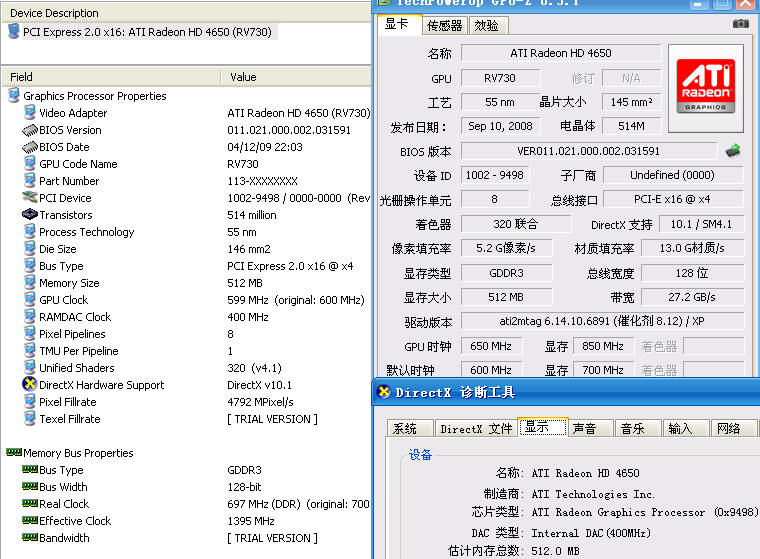Click the GPU Code Name row icon
The image size is (760, 559).
(x=30, y=163)
